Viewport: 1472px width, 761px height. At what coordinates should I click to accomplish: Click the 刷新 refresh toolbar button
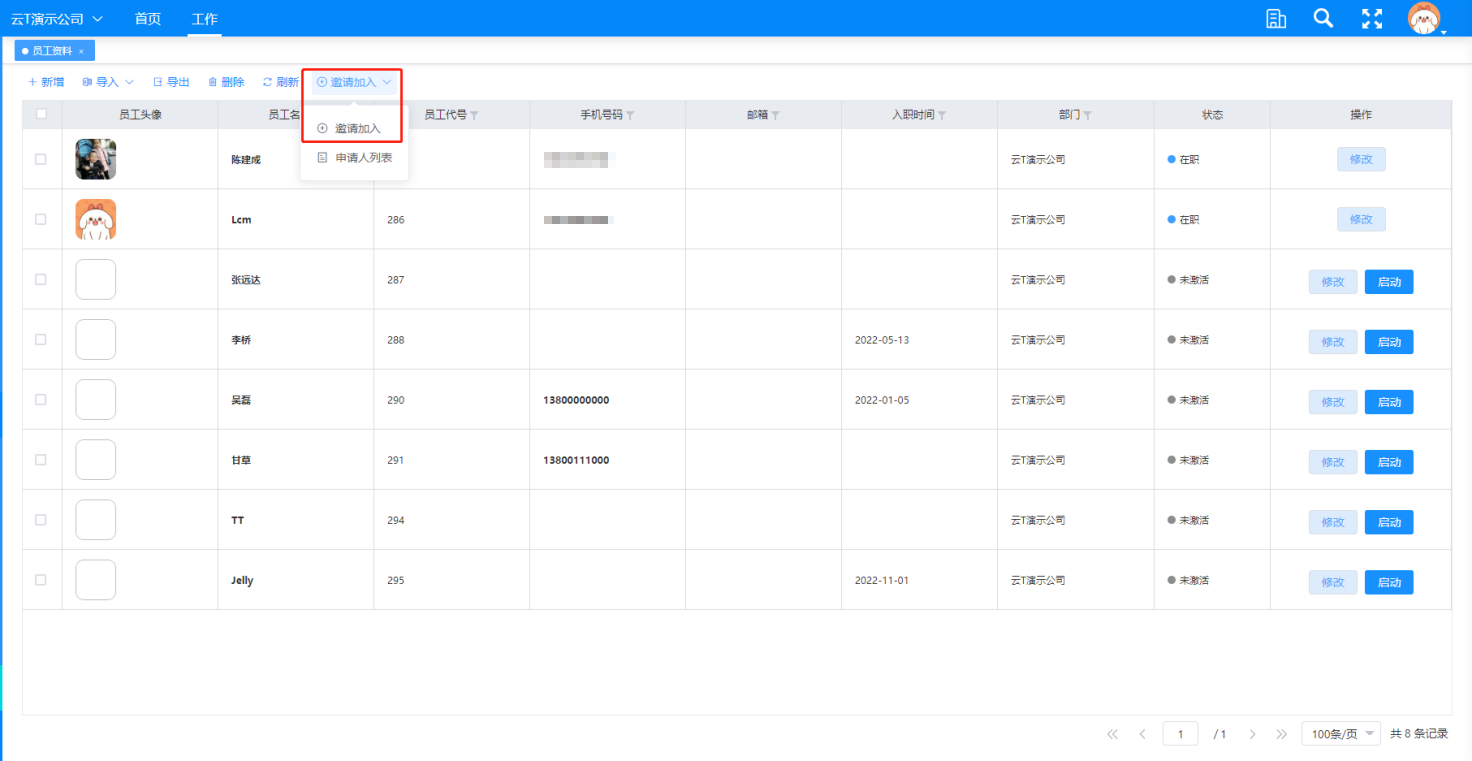coord(280,82)
